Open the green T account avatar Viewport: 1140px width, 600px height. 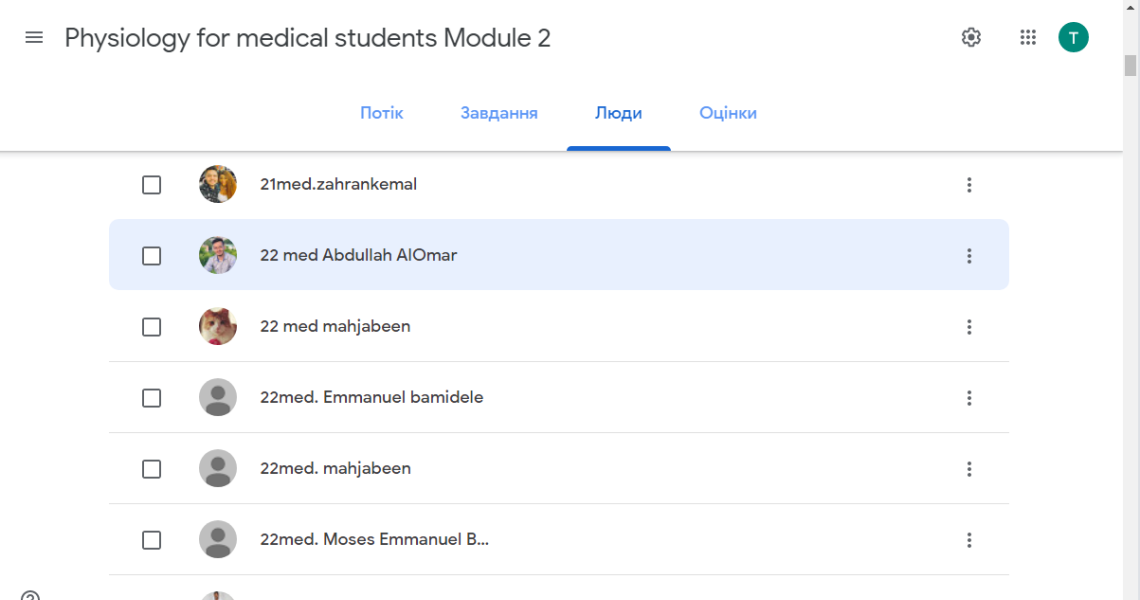[x=1073, y=38]
